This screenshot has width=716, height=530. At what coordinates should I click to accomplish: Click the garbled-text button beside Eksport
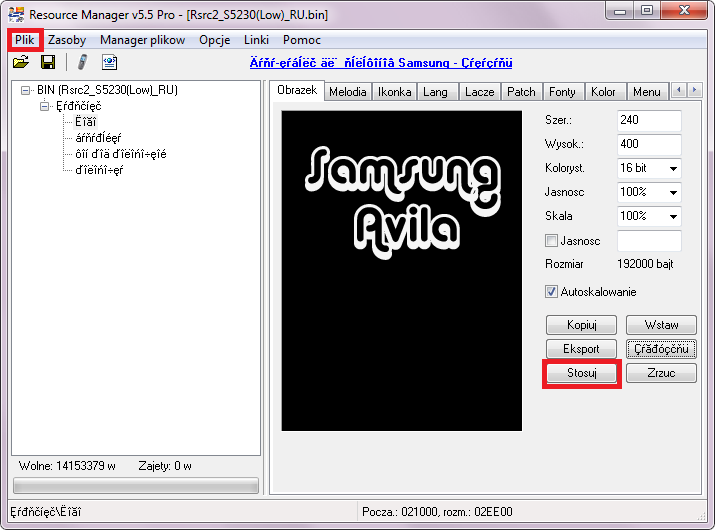[661, 349]
